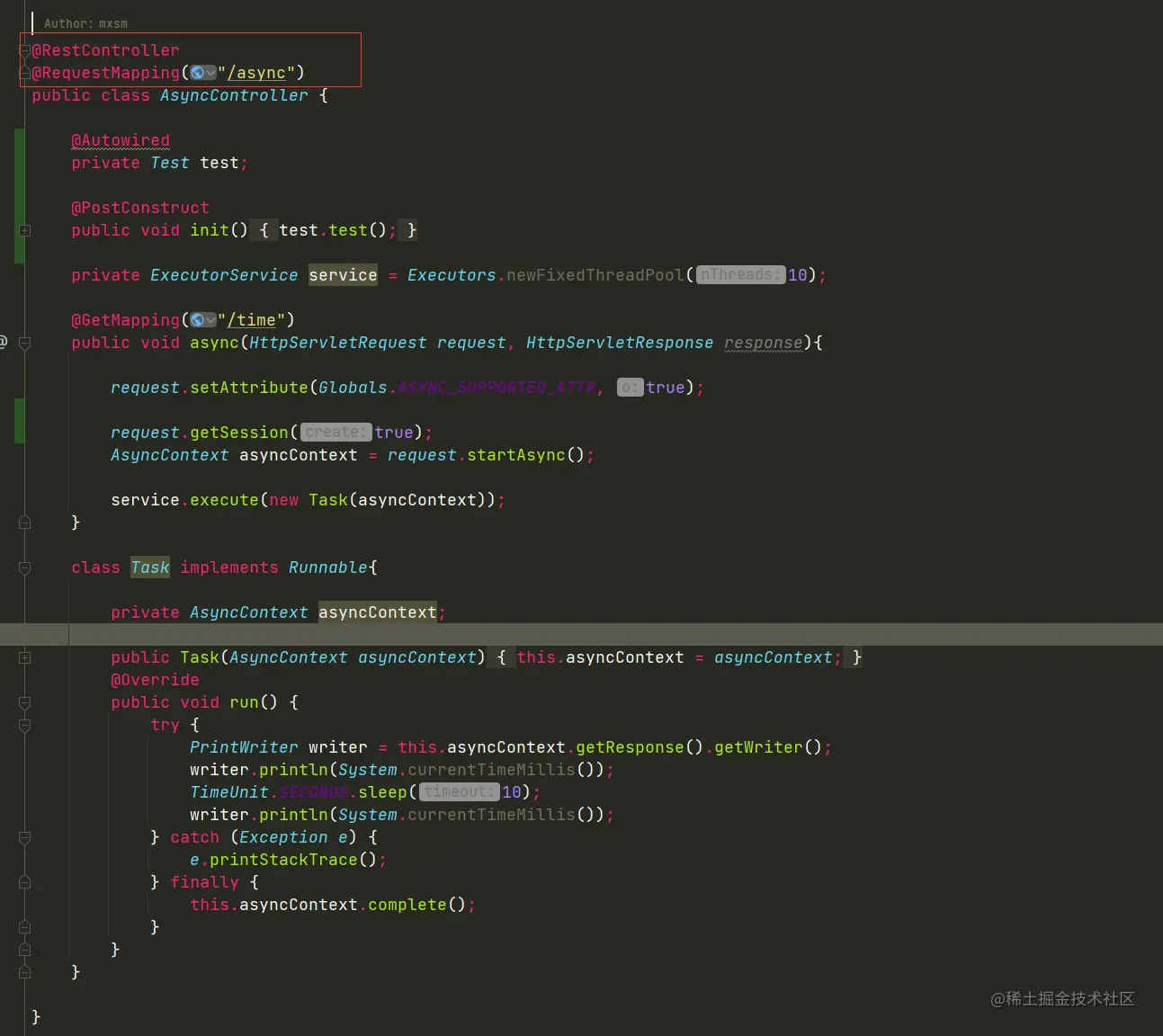The height and width of the screenshot is (1036, 1163).
Task: Click underlined "response" parameter
Action: [x=763, y=343]
